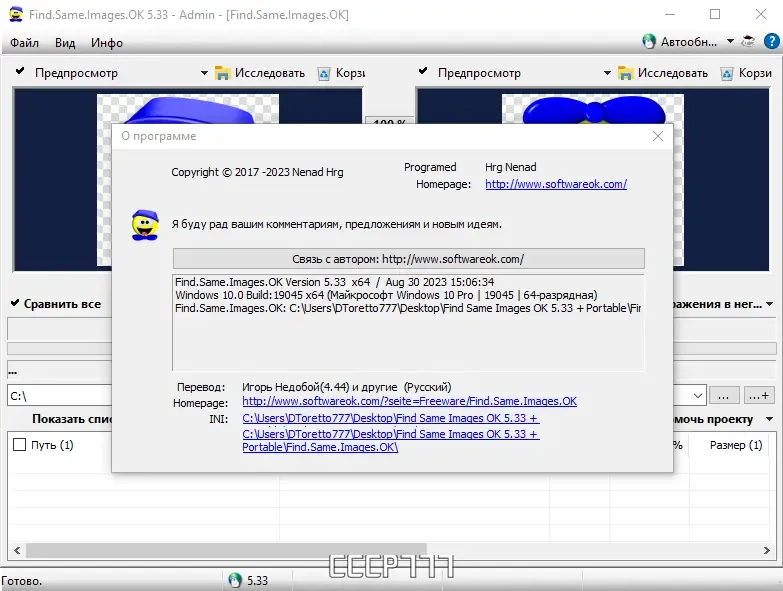Click left Исследовать folder icon

pos(222,73)
